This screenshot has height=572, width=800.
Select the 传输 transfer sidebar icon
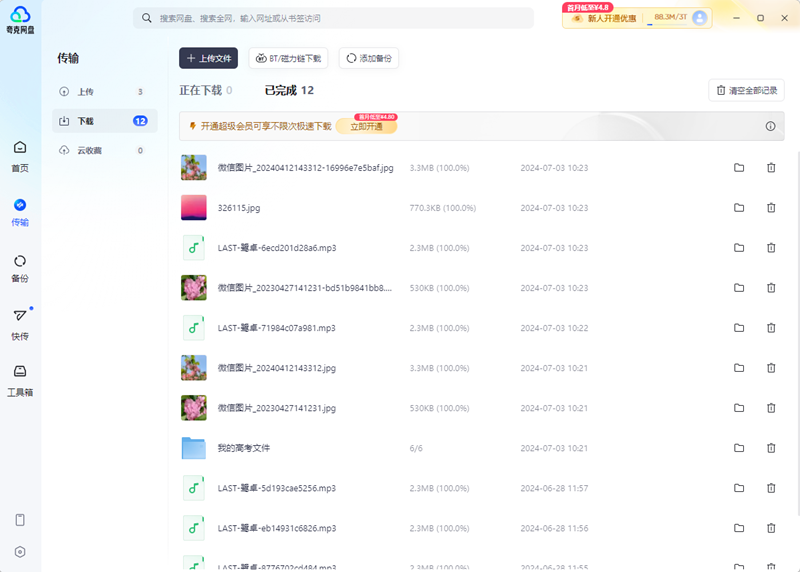(x=20, y=212)
